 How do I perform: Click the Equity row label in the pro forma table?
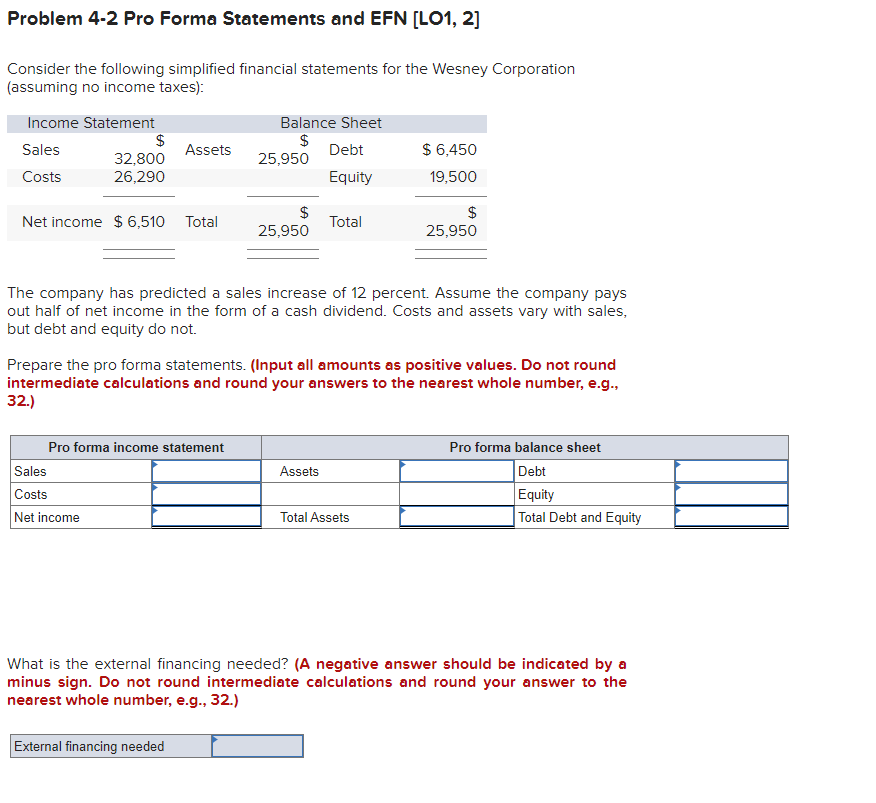coord(539,494)
